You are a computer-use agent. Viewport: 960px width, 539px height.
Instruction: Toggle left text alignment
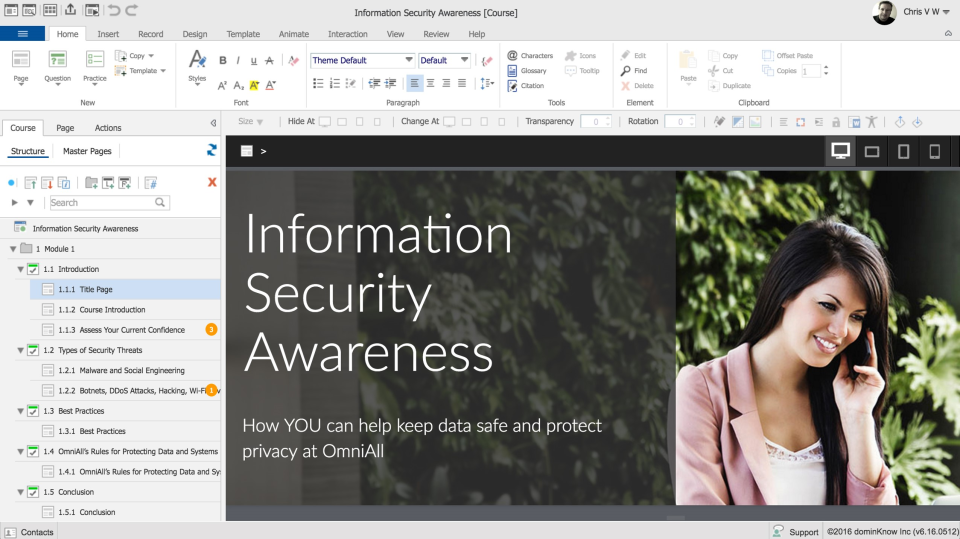[x=414, y=83]
